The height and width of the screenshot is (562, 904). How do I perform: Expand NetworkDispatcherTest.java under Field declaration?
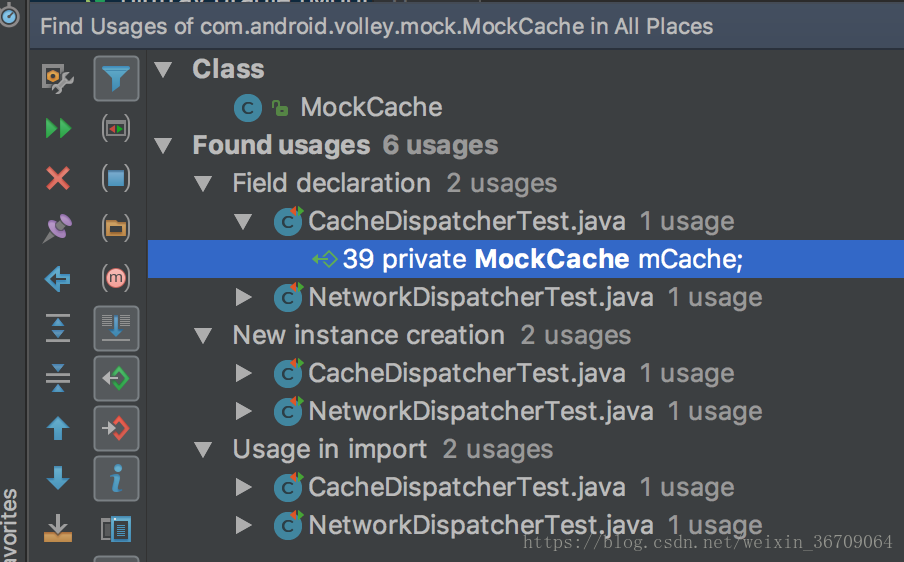tap(244, 297)
